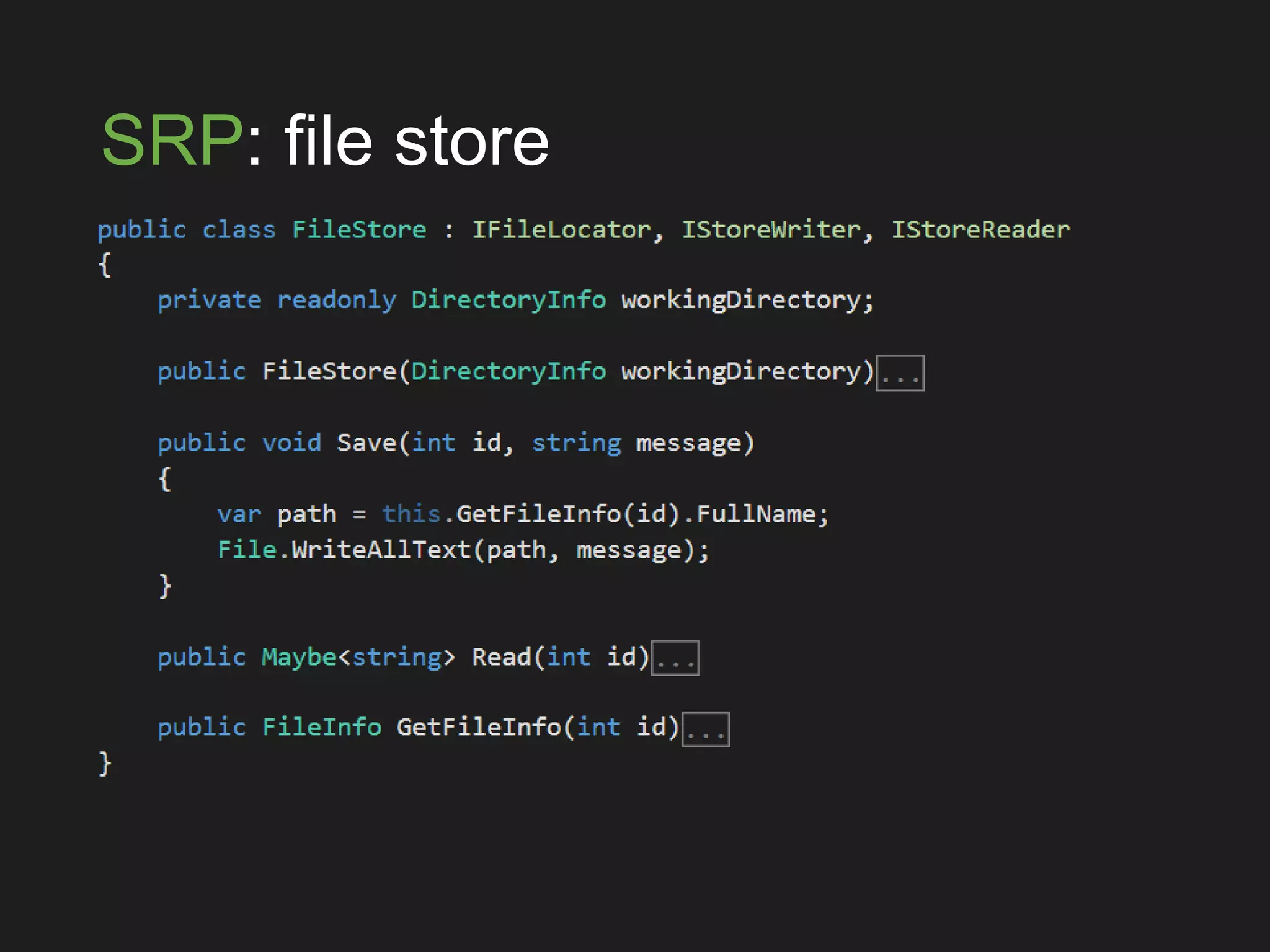1270x952 pixels.
Task: Click the 'public void Save(int id, string message)' signature
Action: [456, 443]
